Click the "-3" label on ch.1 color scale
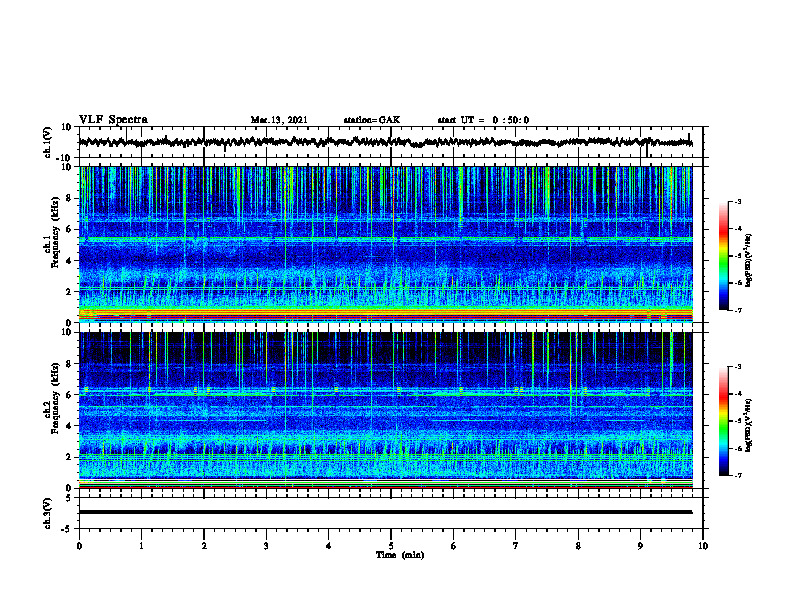The image size is (792, 612). point(738,201)
